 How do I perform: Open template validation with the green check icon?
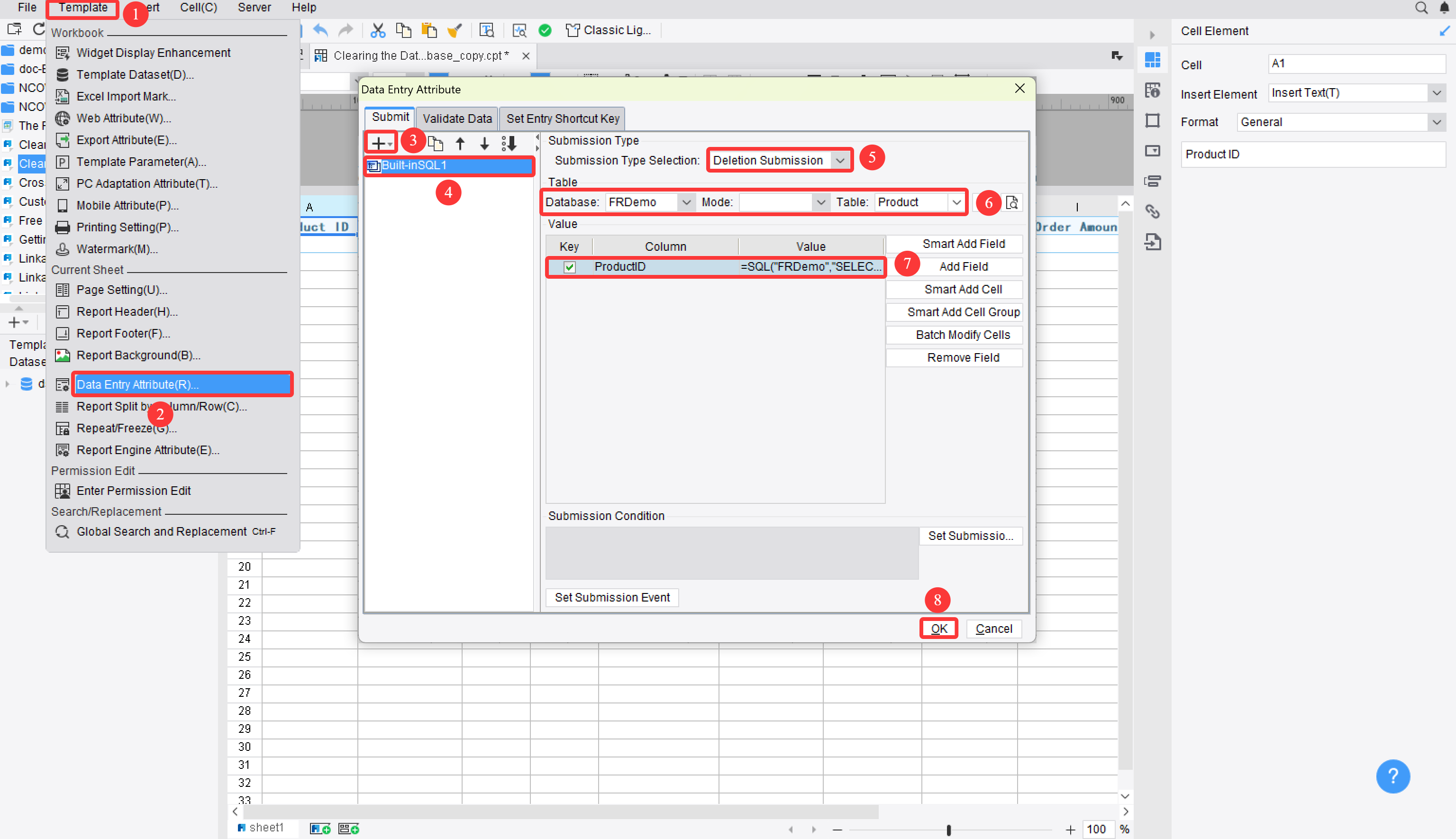coord(545,30)
